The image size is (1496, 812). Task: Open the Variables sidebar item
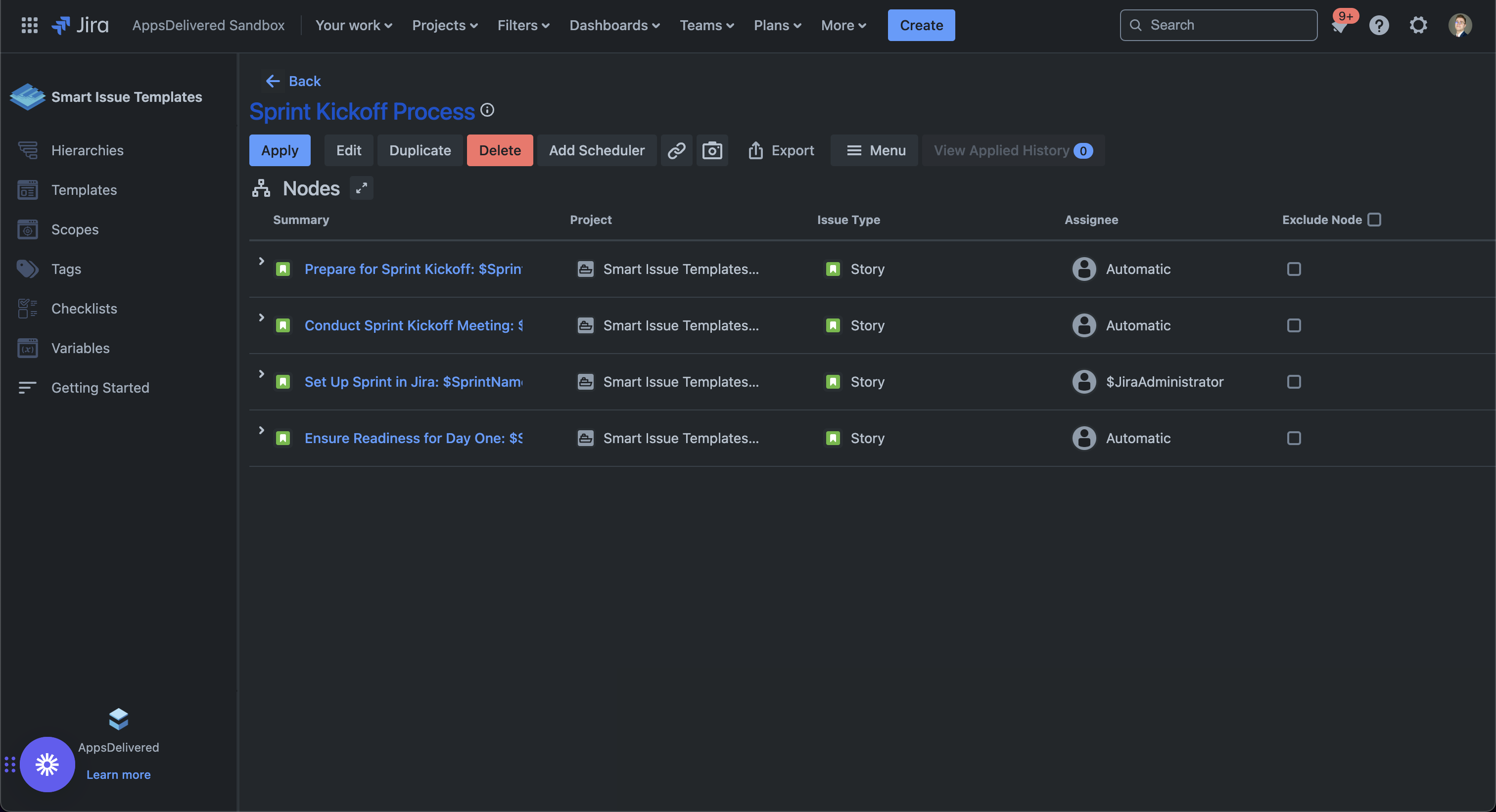[x=80, y=348]
